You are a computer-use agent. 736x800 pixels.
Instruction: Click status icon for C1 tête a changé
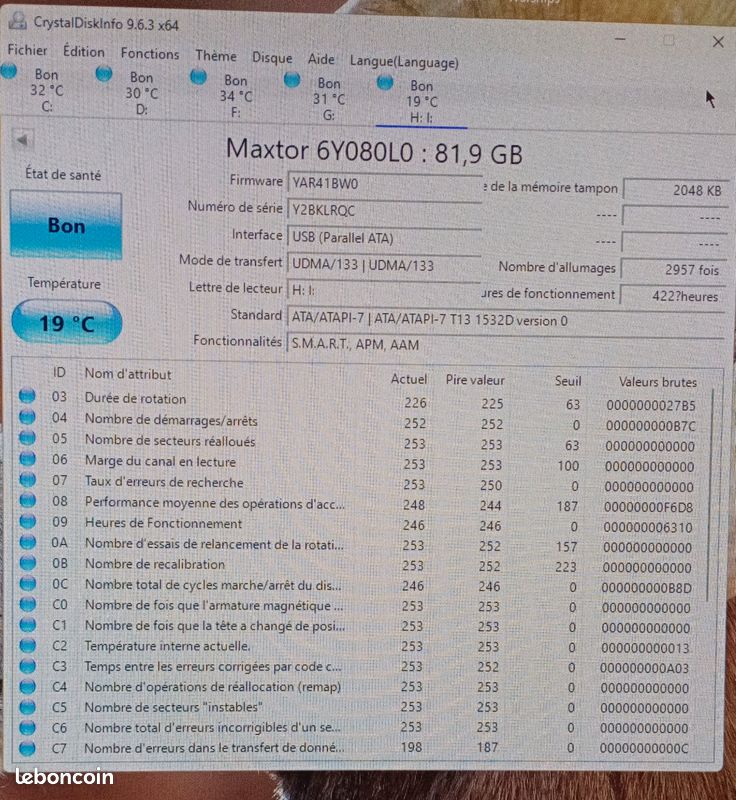point(28,625)
